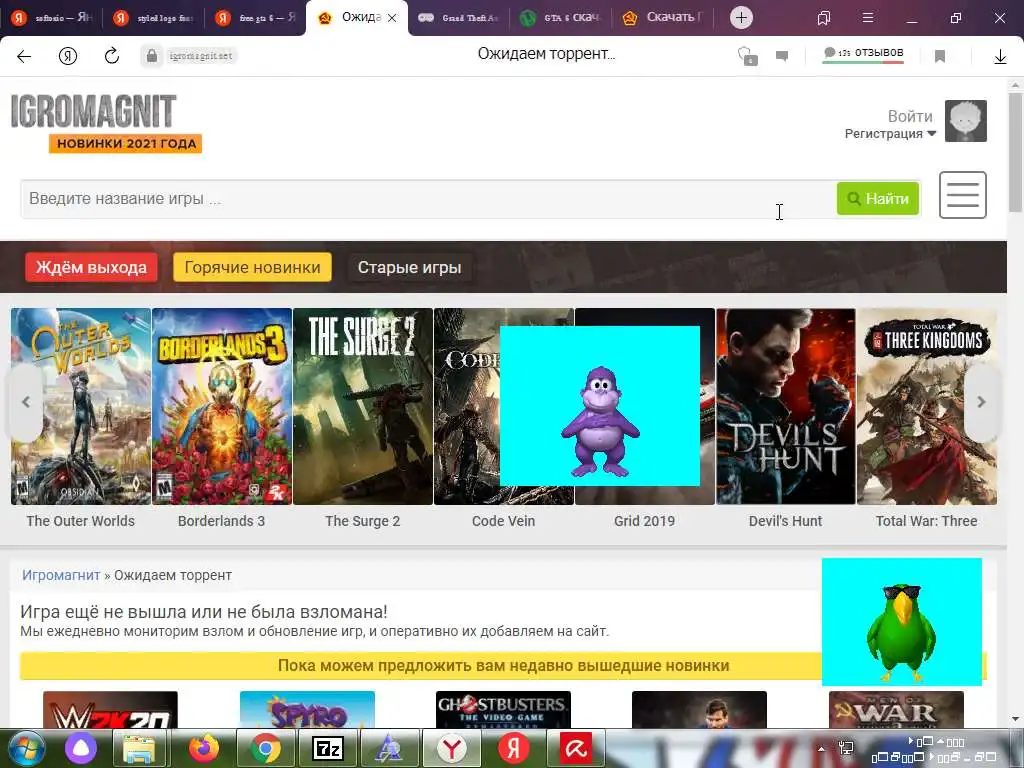Reload the page with the refresh icon

[112, 56]
